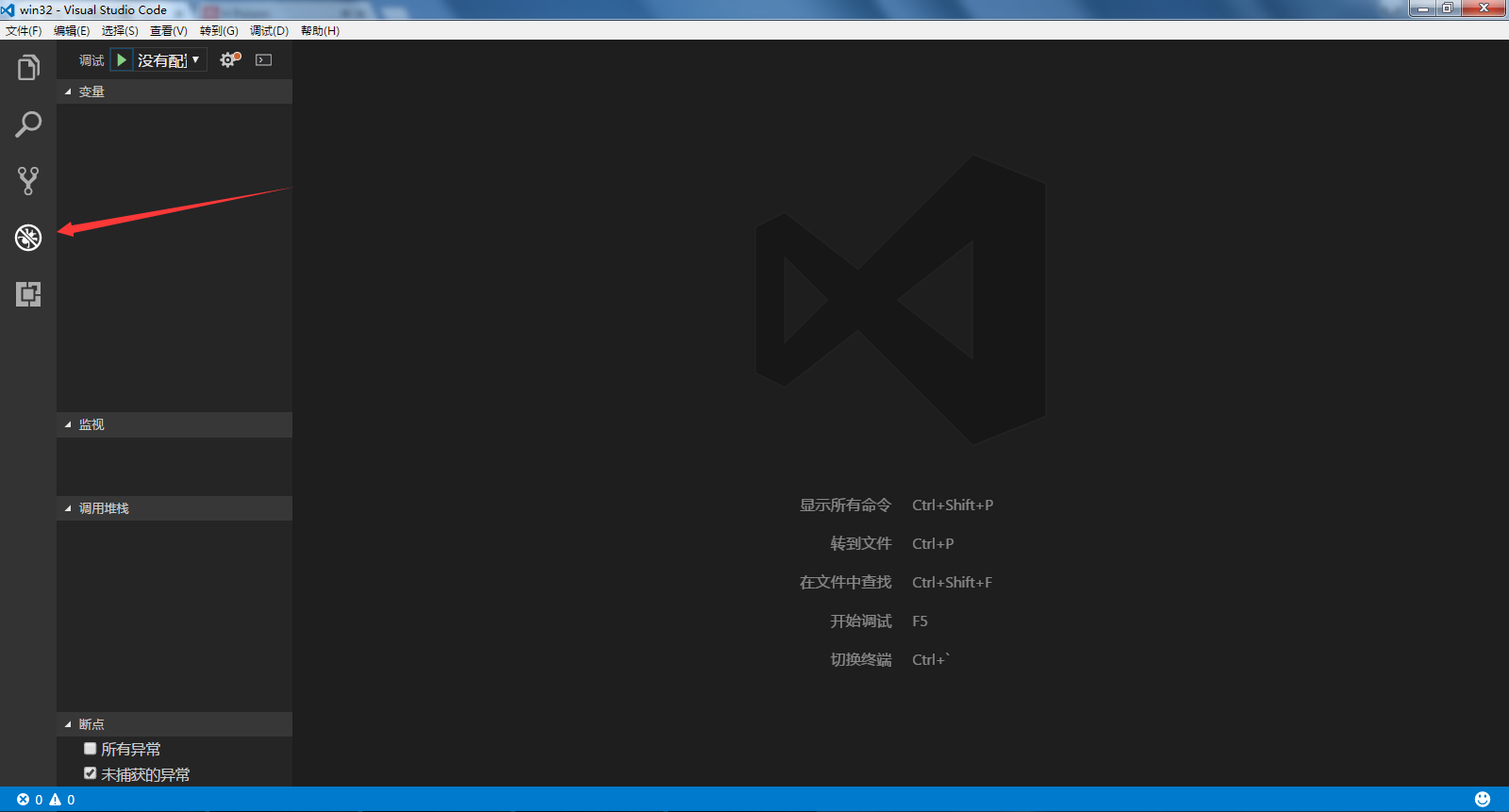
Task: Open the Search view in activity bar
Action: coord(28,124)
